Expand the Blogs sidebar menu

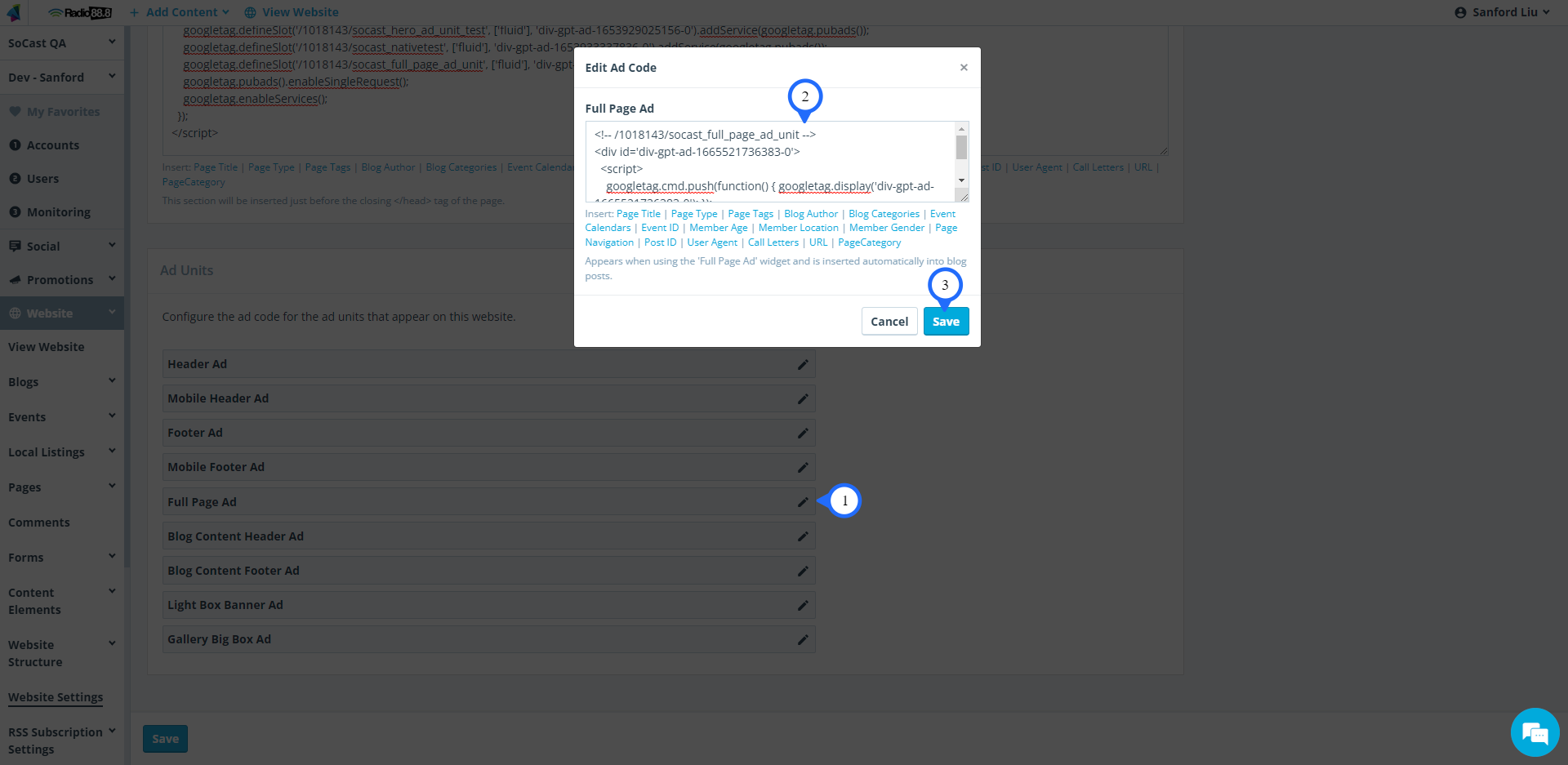pos(62,382)
